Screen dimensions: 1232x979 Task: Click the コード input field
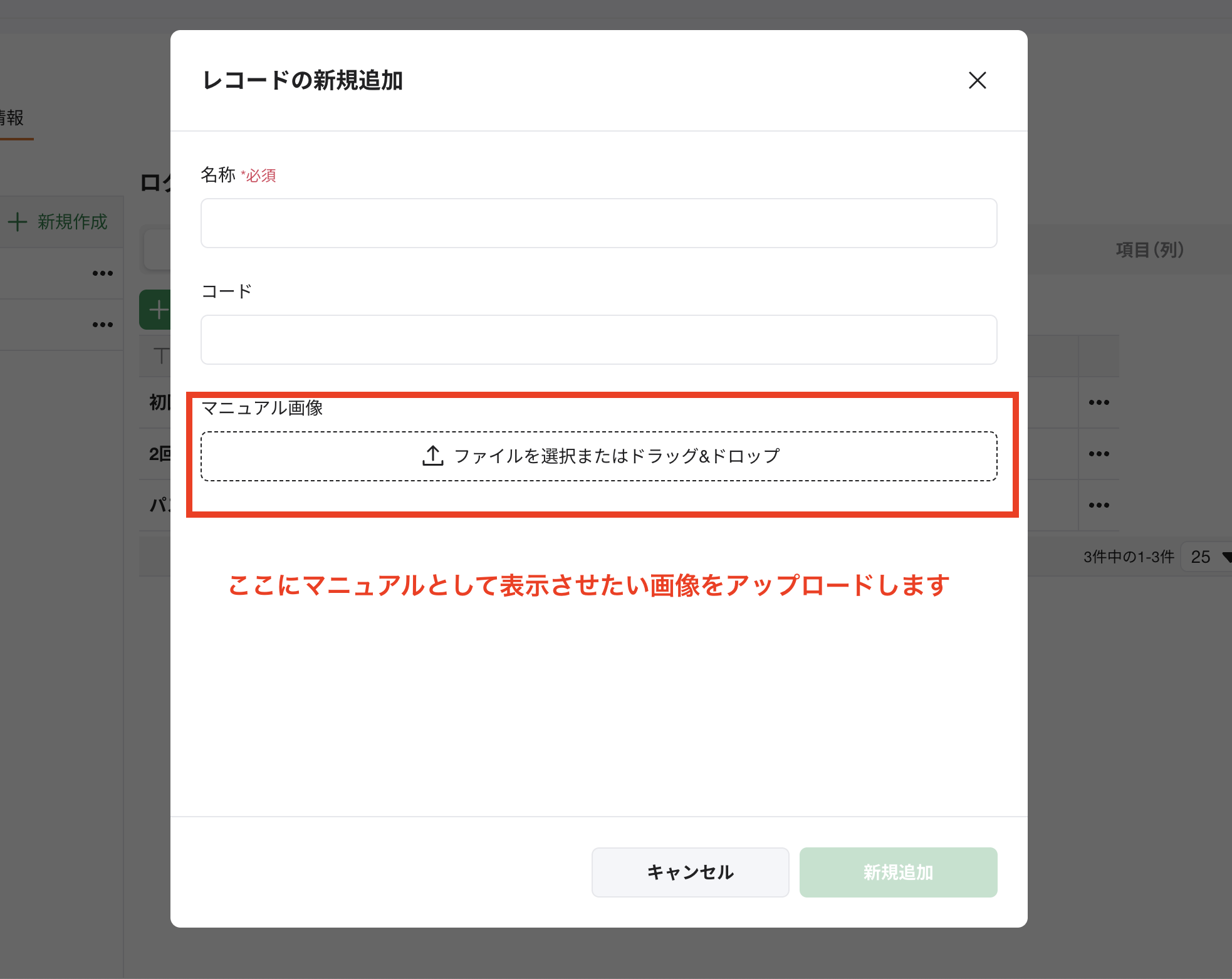pyautogui.click(x=598, y=339)
